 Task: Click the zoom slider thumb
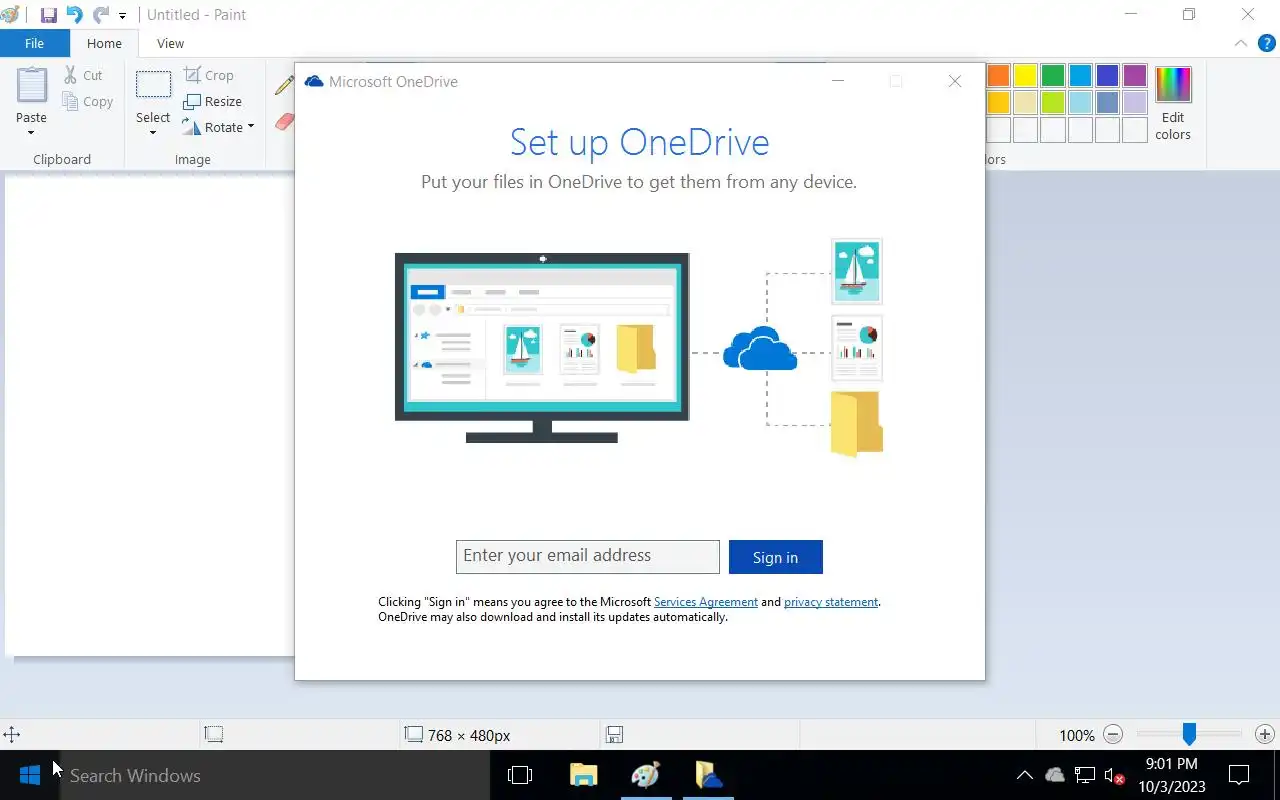[x=1189, y=735]
